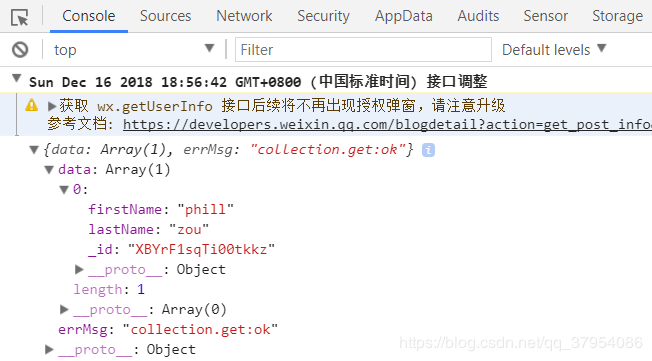Image resolution: width=652 pixels, height=361 pixels.
Task: Switch to the Sources tab
Action: point(165,16)
